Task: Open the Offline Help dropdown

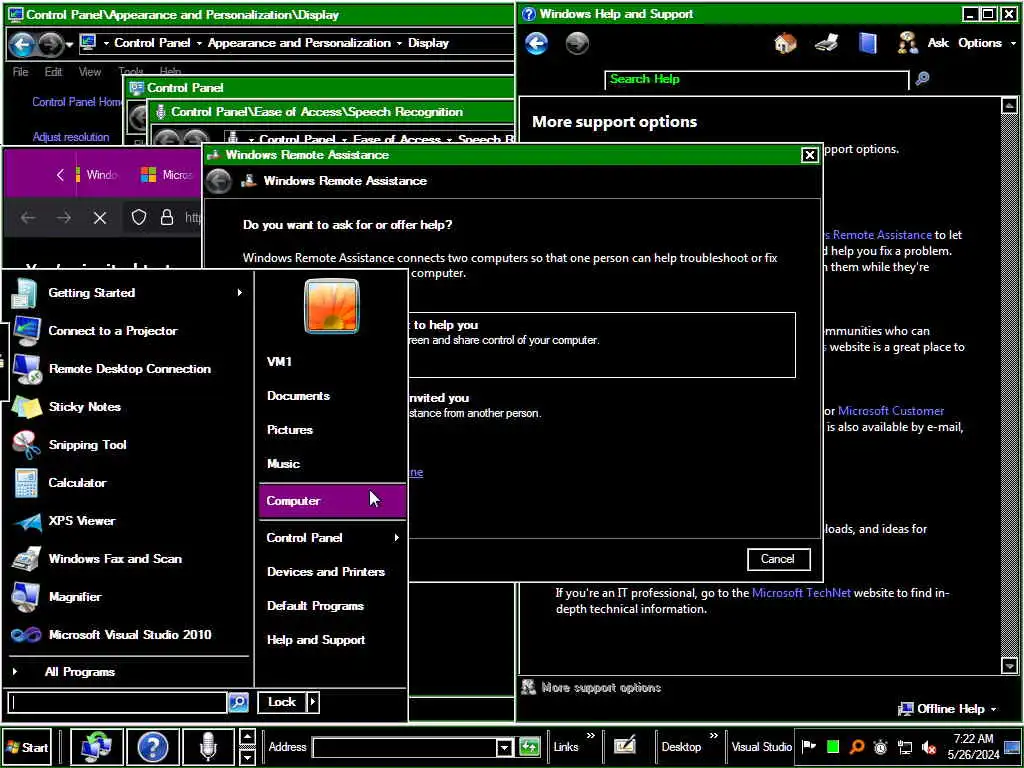Action: 948,709
